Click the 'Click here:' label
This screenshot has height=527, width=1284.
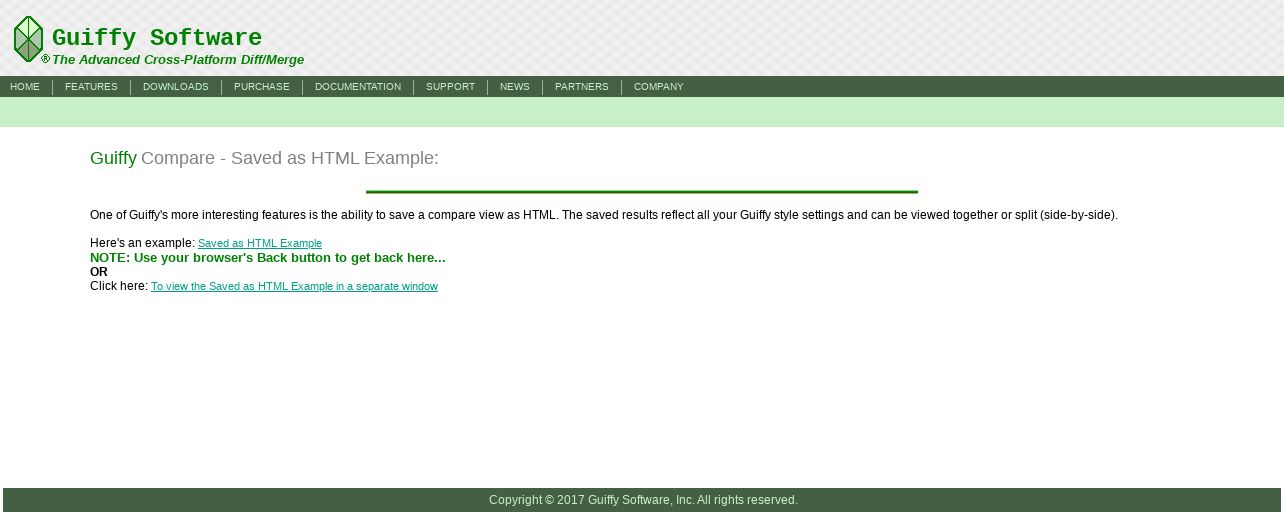coord(119,286)
